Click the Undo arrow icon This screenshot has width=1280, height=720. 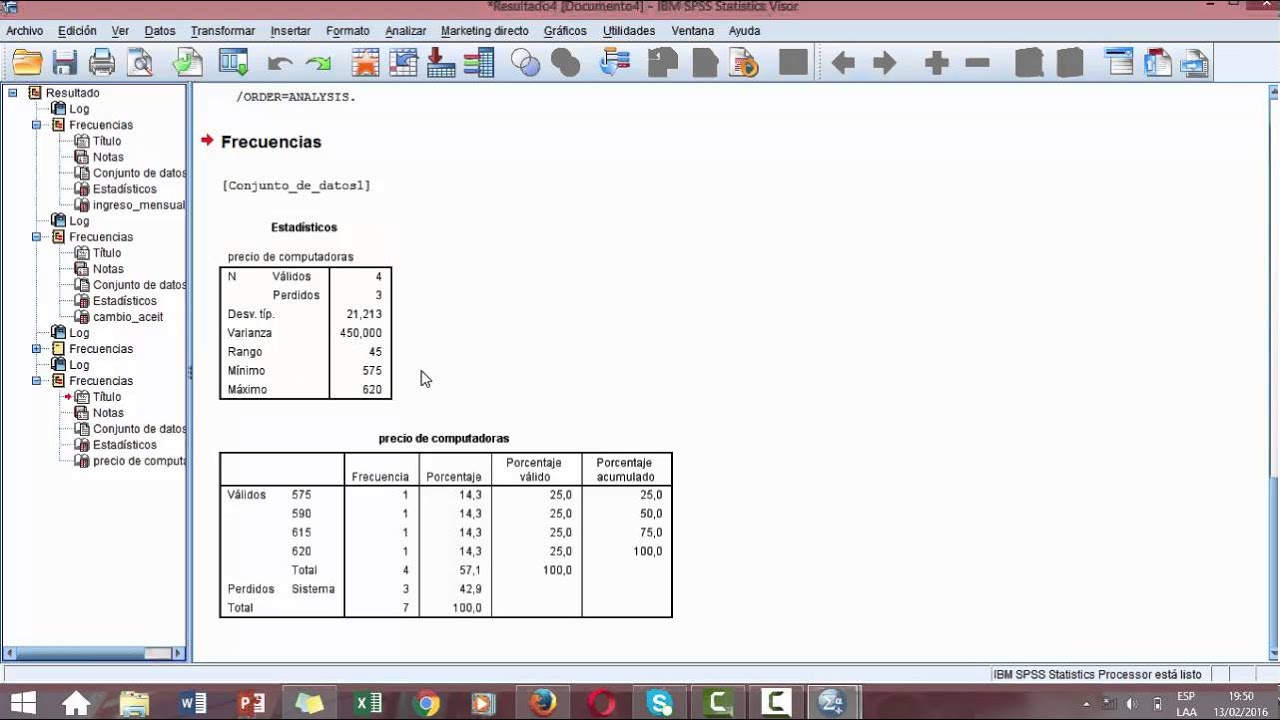280,64
